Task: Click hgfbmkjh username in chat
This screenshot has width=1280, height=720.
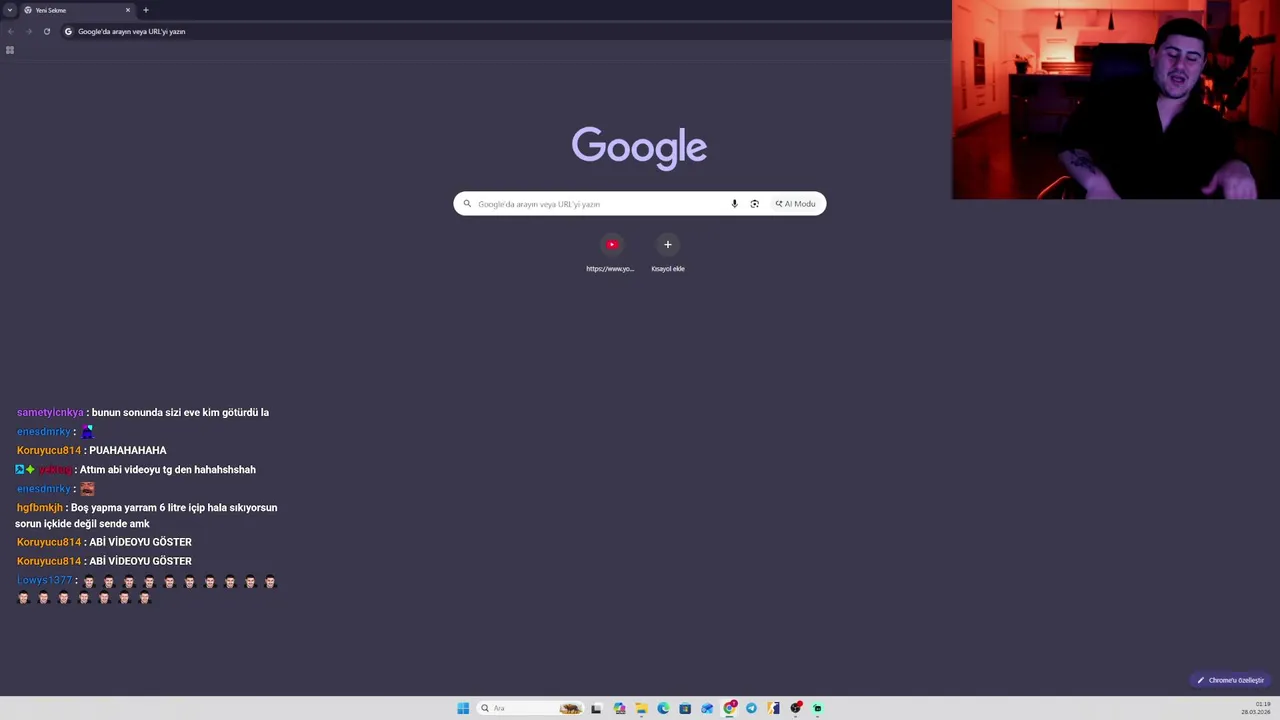Action: pos(39,508)
